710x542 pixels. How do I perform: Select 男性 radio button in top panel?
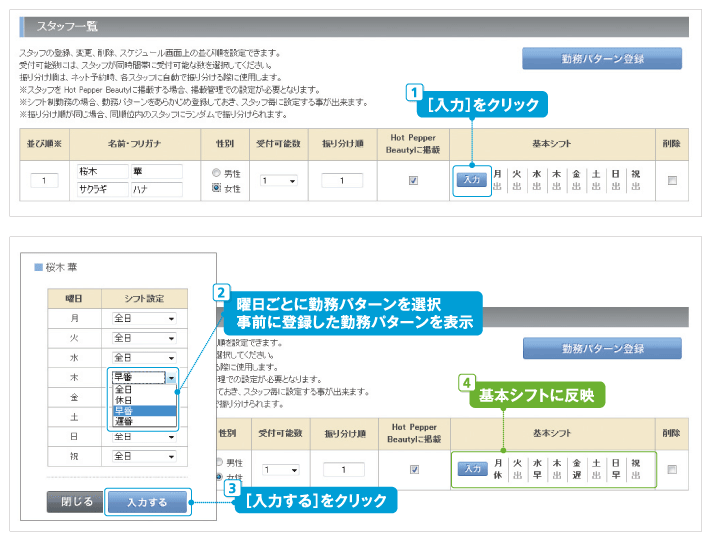[x=217, y=172]
